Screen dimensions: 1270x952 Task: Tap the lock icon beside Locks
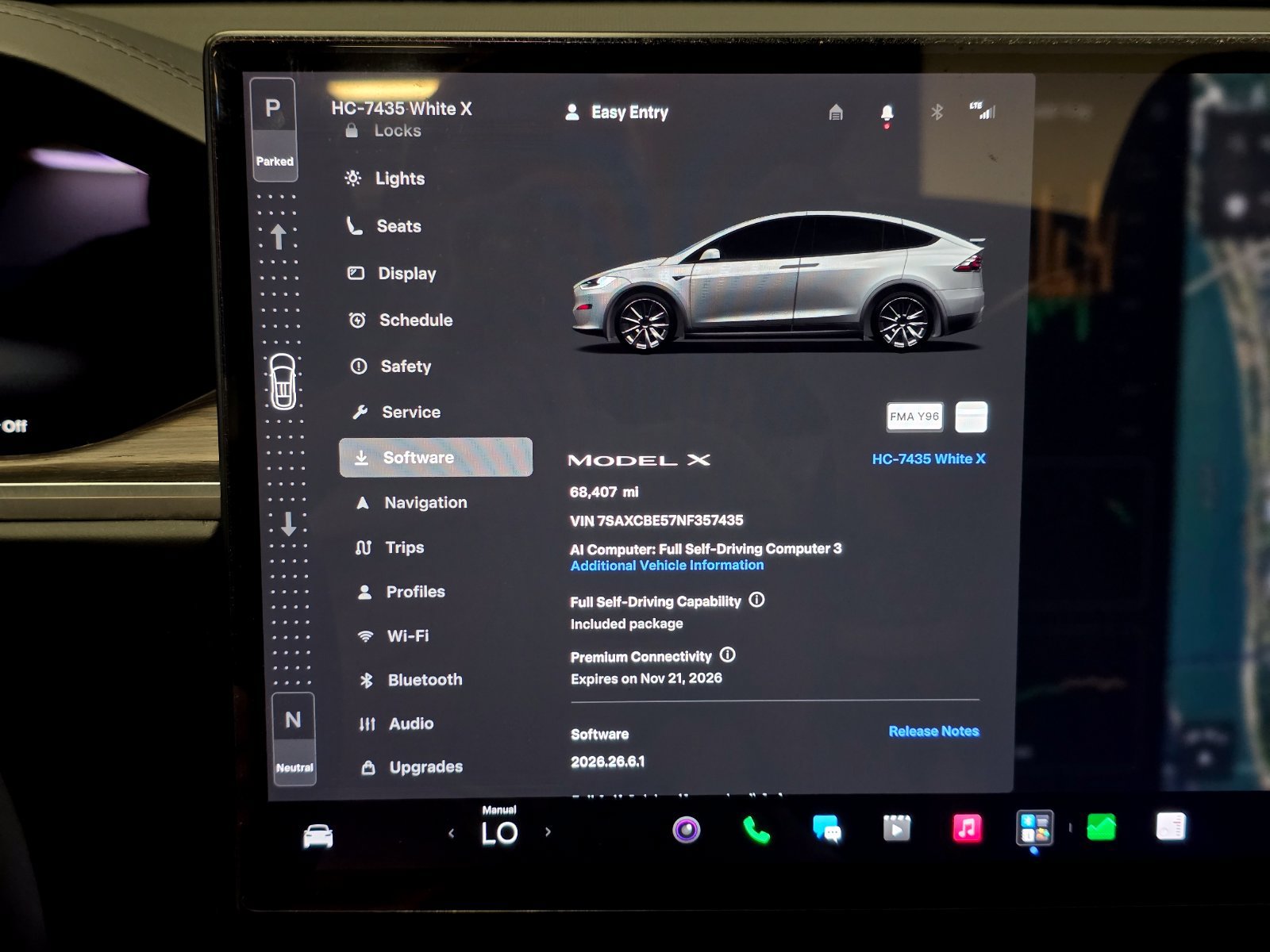click(x=352, y=131)
